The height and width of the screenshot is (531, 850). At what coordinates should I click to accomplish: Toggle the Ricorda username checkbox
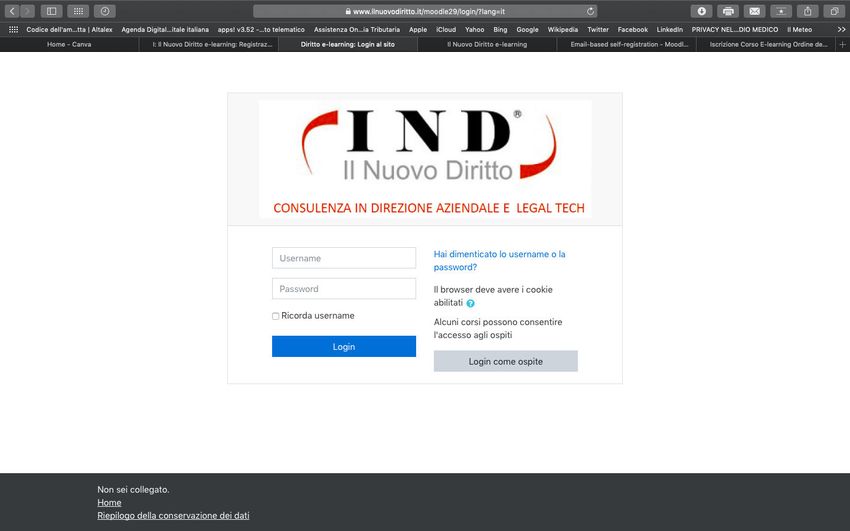(x=275, y=316)
